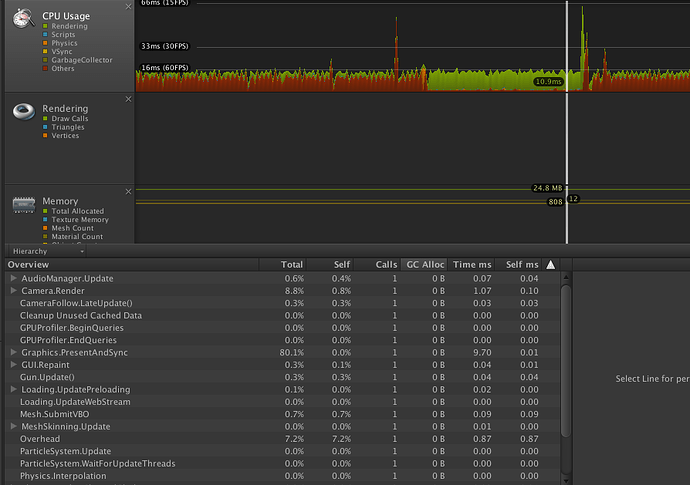The width and height of the screenshot is (690, 485).
Task: Click the scrollbar down arrow
Action: tap(566, 481)
